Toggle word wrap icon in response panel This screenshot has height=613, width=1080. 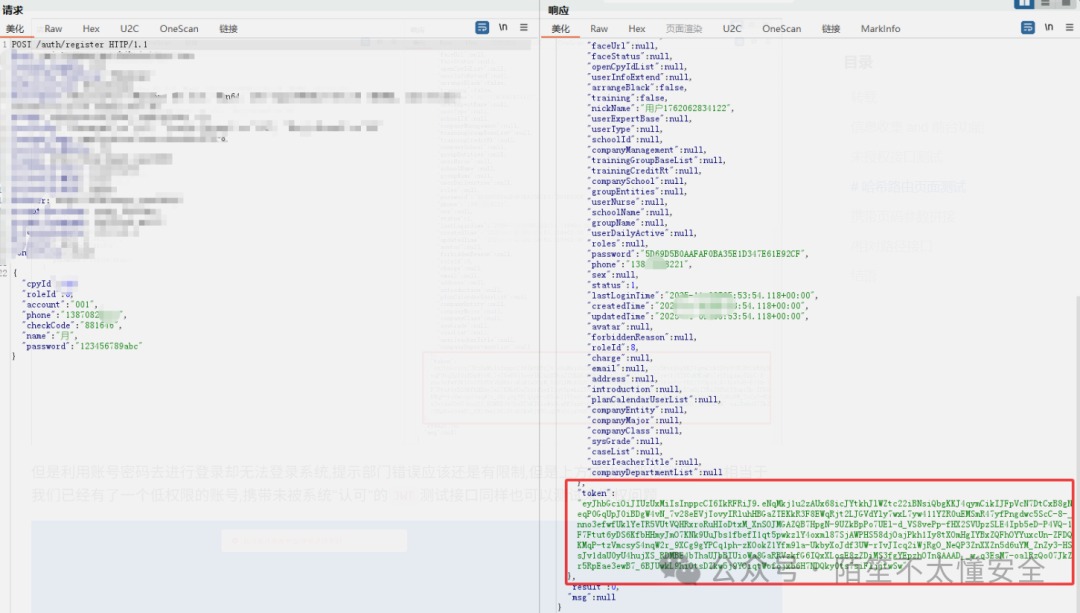pyautogui.click(x=1028, y=28)
